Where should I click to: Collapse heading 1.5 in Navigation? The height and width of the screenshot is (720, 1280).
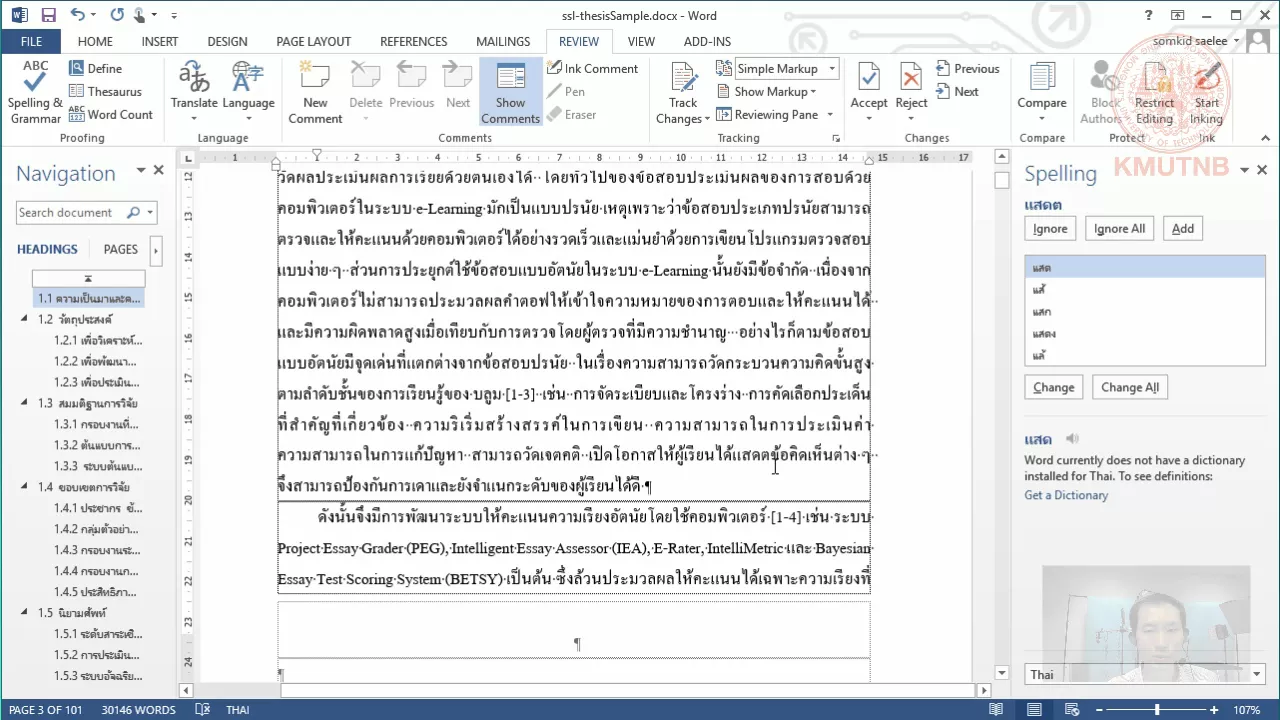(x=25, y=612)
